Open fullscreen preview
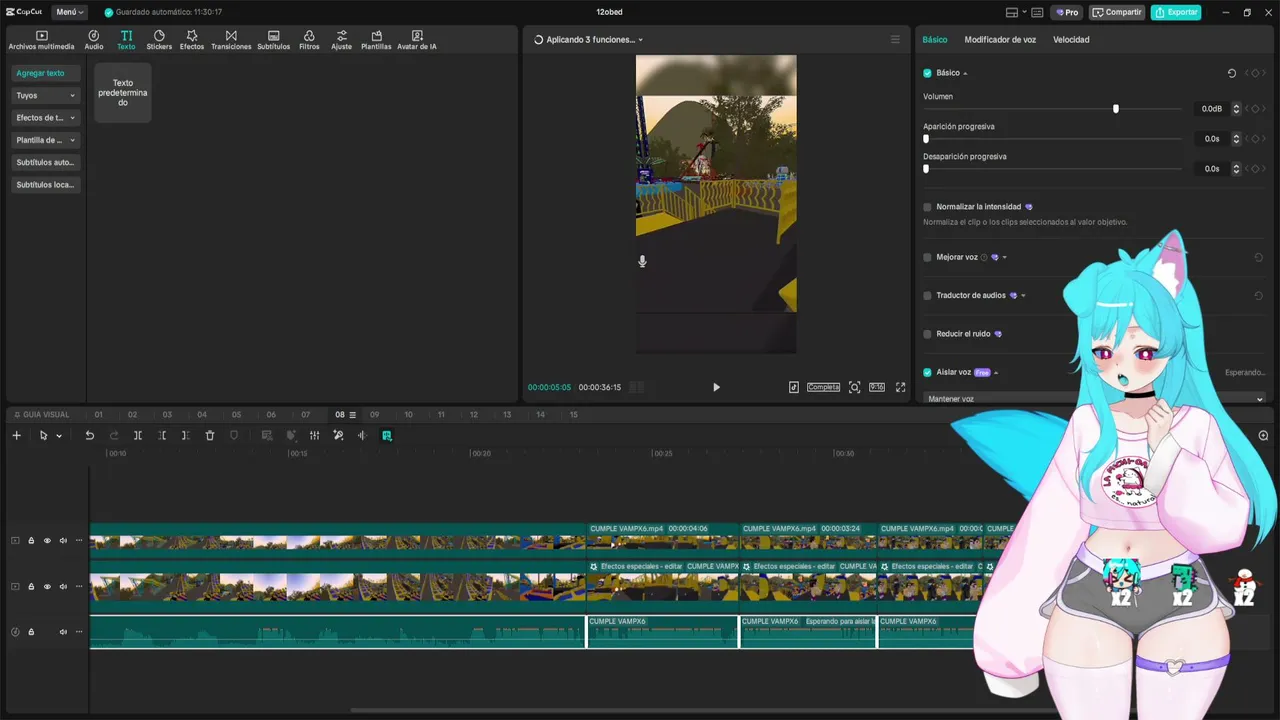Screen dimensions: 1280x720 point(900,387)
